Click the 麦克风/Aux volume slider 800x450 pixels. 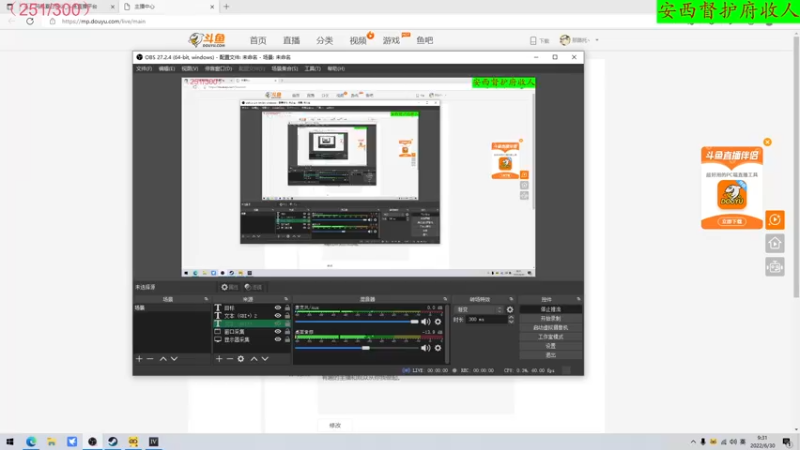[357, 321]
